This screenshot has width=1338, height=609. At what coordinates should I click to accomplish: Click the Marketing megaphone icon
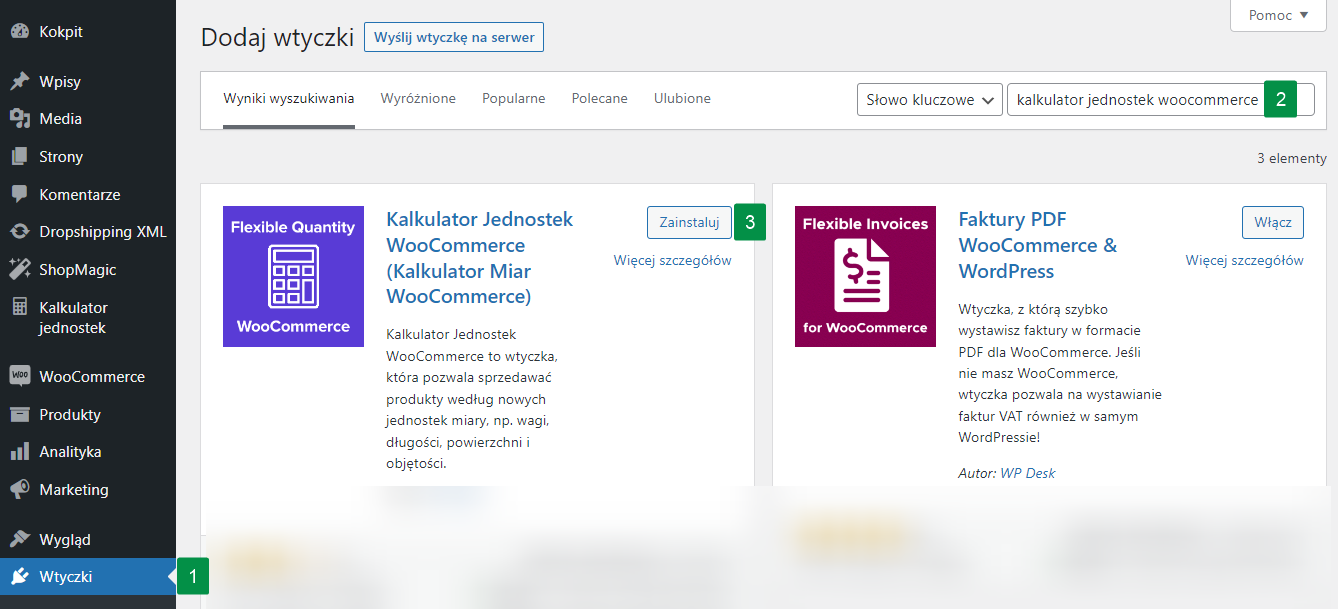click(20, 489)
